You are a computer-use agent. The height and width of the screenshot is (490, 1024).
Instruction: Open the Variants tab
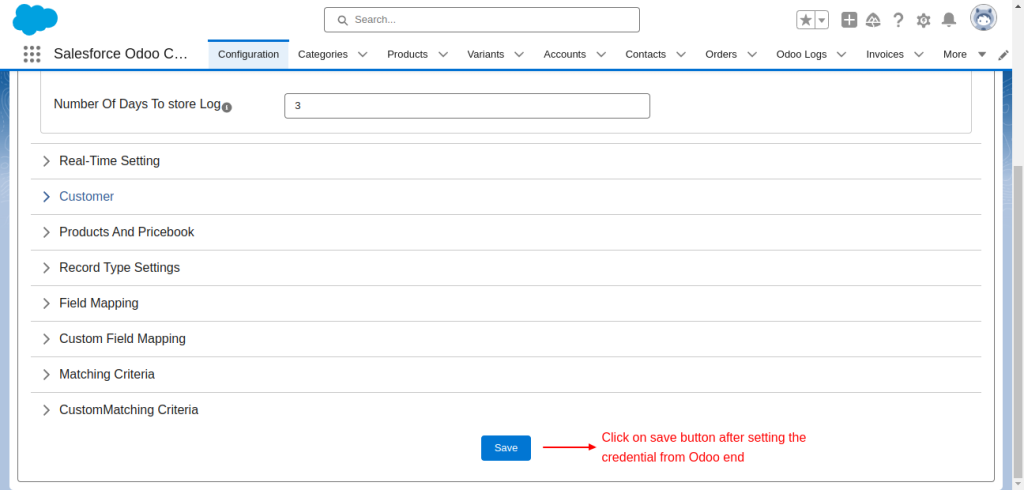tap(485, 54)
